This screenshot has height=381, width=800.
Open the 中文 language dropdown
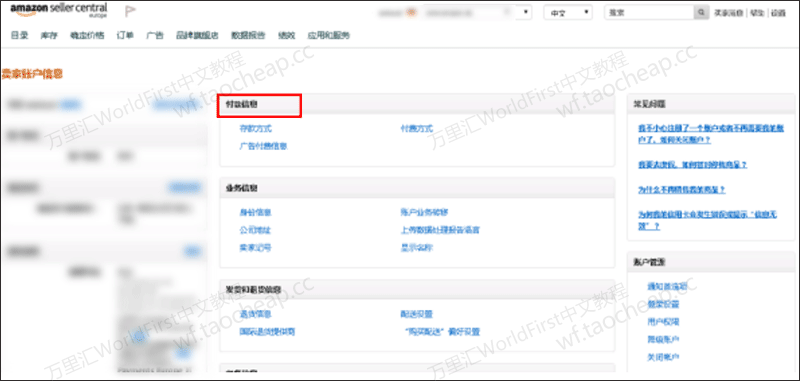point(568,13)
